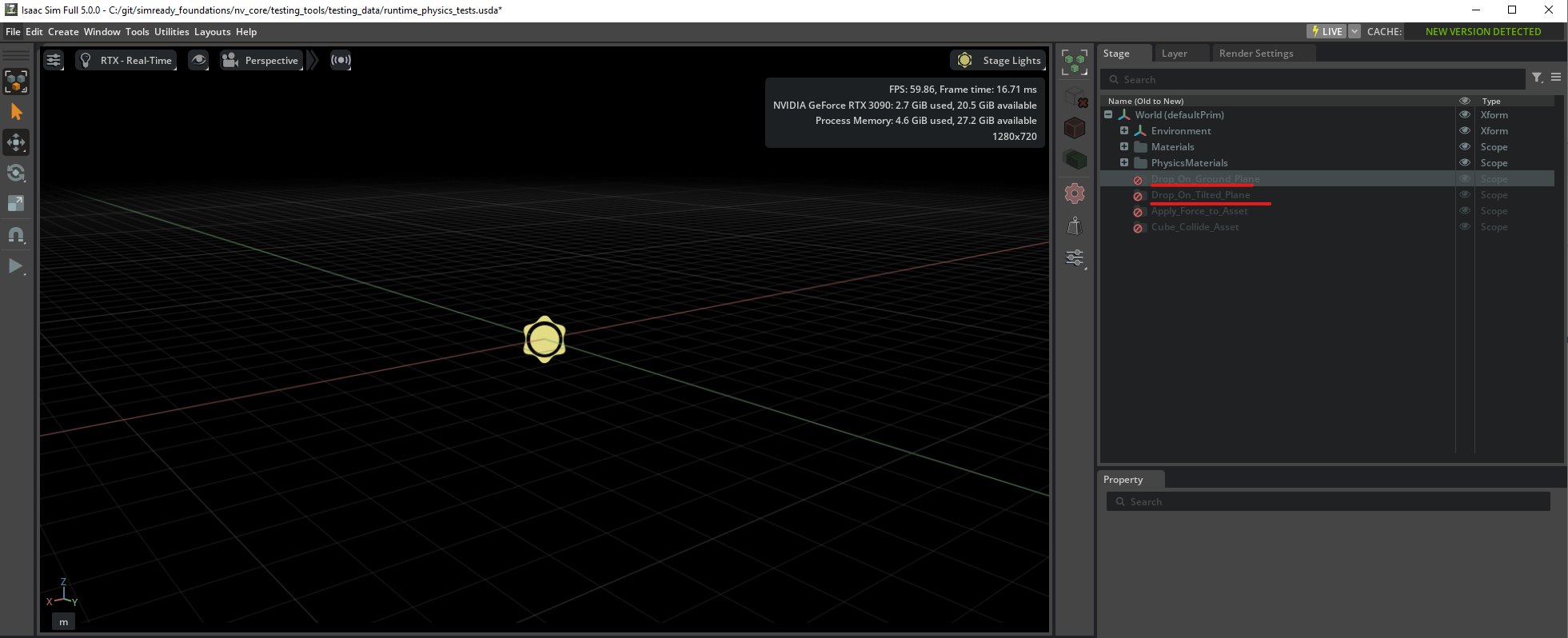Hide the Environment prim with eye icon
Viewport: 1568px width, 638px height.
(1465, 130)
